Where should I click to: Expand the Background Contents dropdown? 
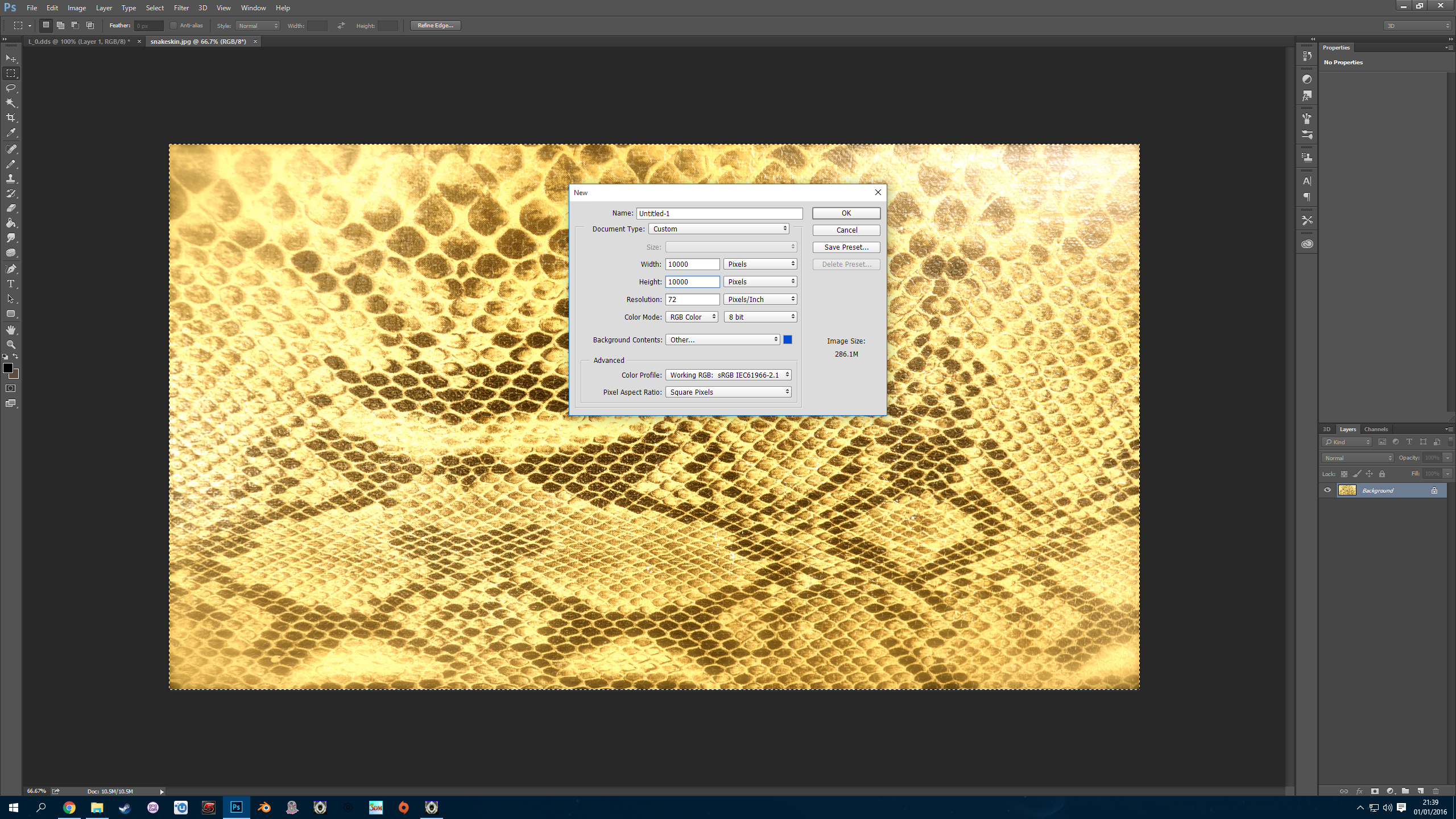point(722,340)
